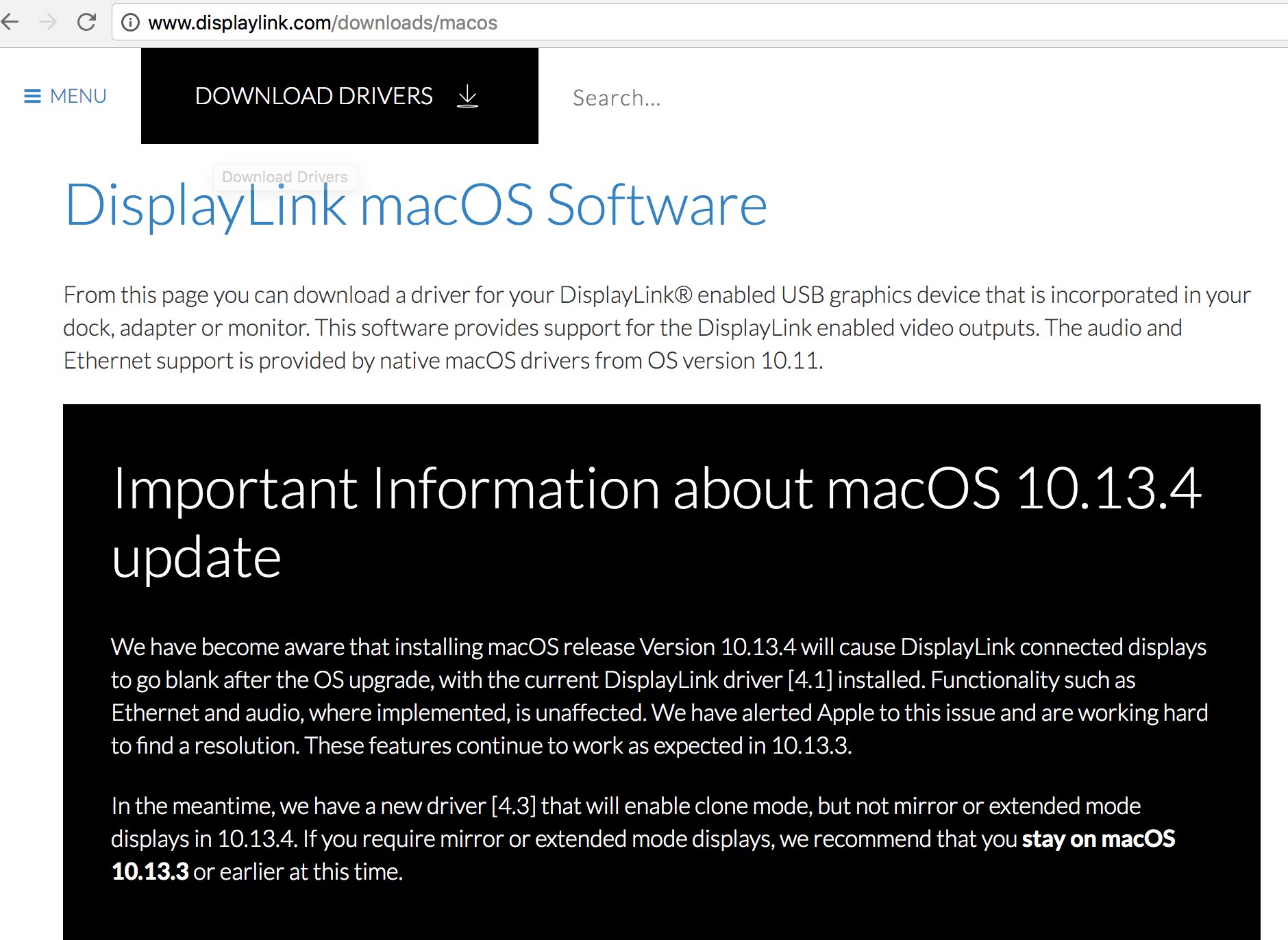Click the paragraph starting 'From this page'
1288x940 pixels.
(x=657, y=327)
